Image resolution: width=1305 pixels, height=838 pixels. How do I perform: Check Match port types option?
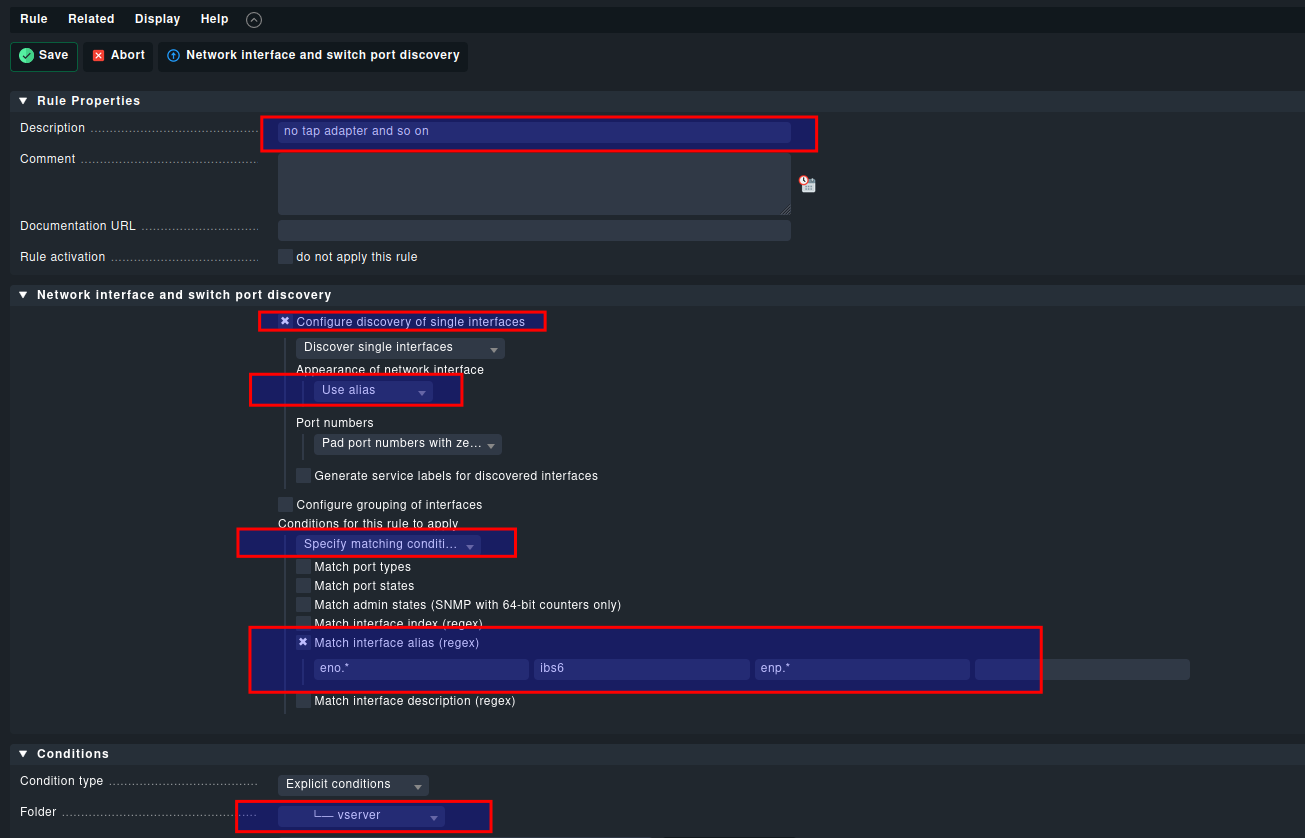pyautogui.click(x=303, y=567)
